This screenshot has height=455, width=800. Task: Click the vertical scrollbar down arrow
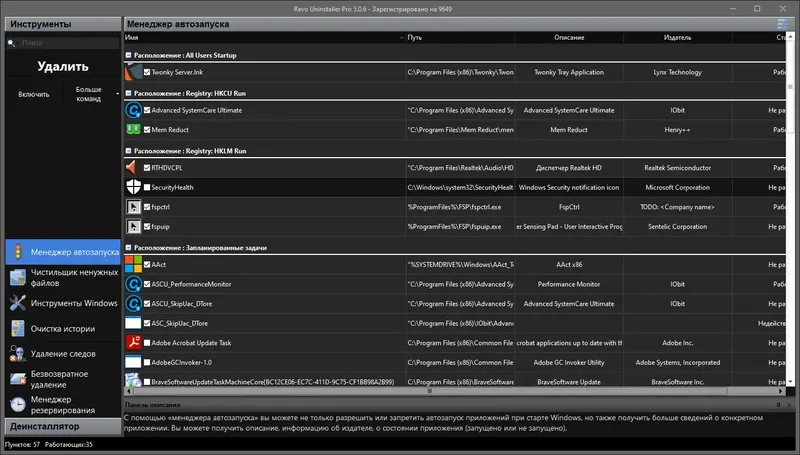pyautogui.click(x=790, y=382)
